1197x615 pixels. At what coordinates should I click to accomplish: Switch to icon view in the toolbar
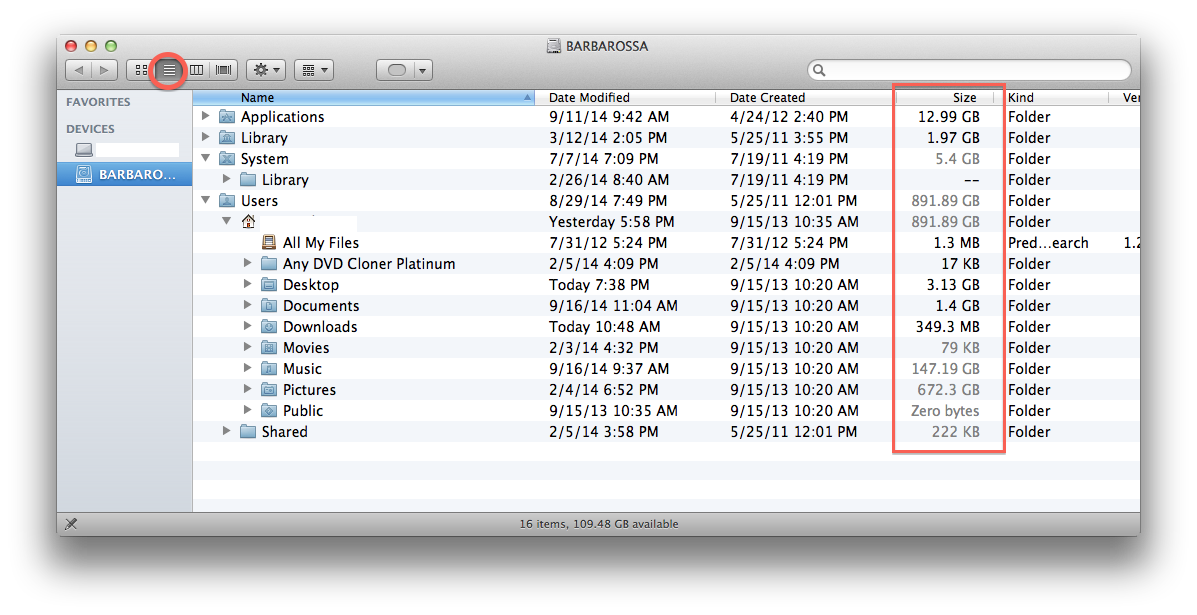pyautogui.click(x=140, y=70)
